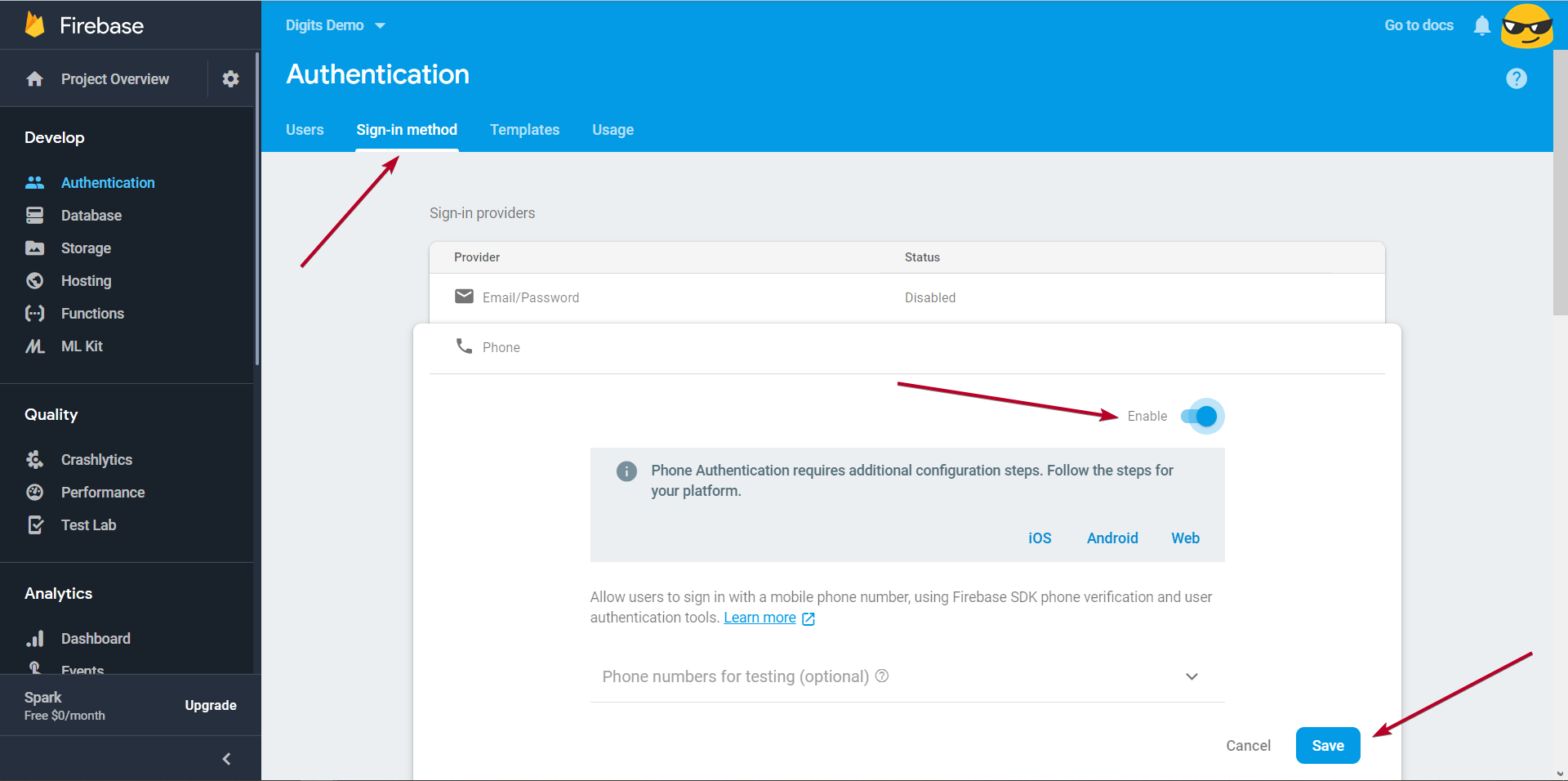Collapse the sidebar with the chevron
The width and height of the screenshot is (1568, 781).
(x=226, y=759)
